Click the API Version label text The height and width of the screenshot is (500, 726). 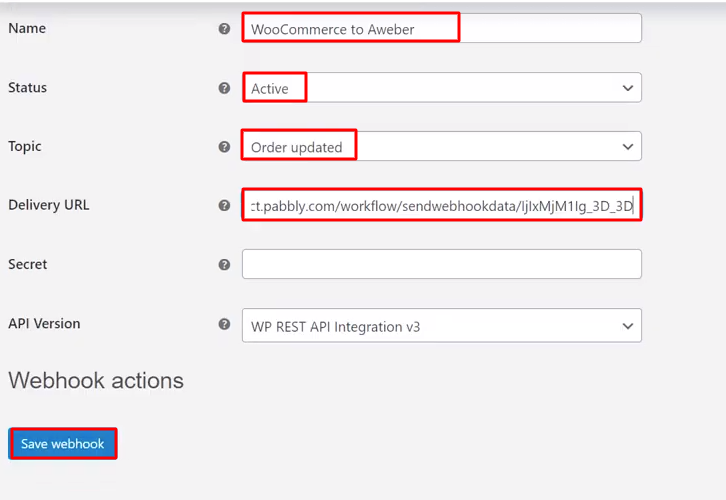(44, 323)
